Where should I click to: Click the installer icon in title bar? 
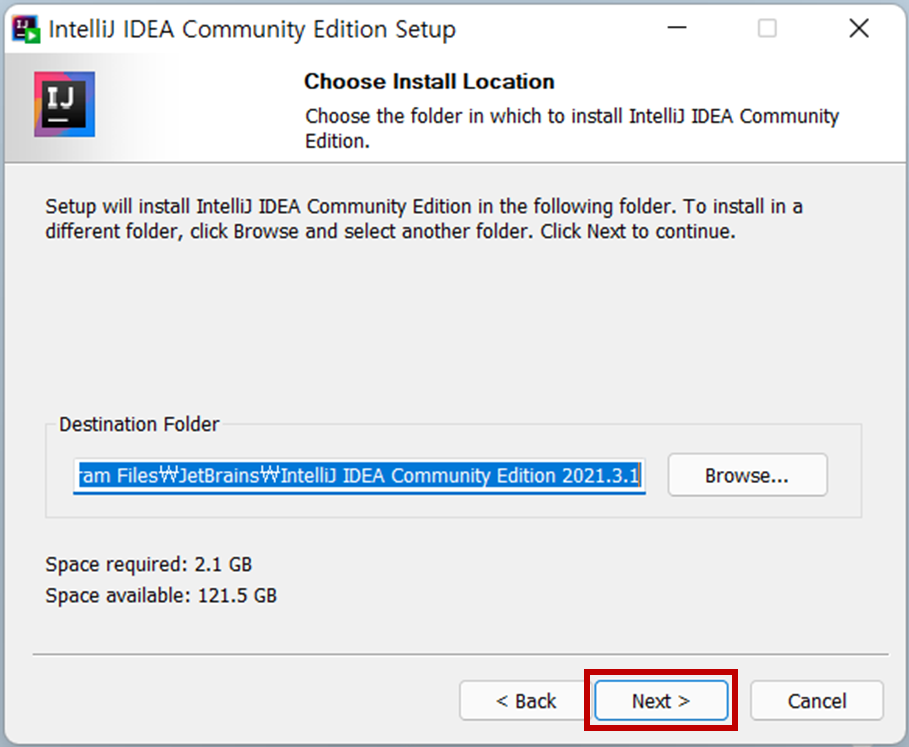click(x=26, y=29)
